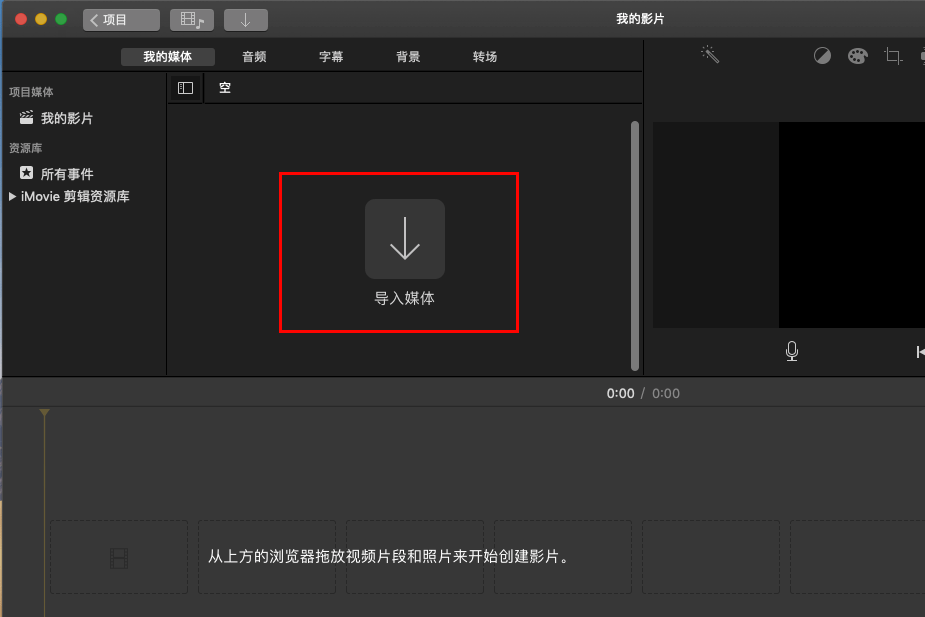This screenshot has width=925, height=617.
Task: Click the large 导入媒体 import arrow button
Action: pos(405,239)
